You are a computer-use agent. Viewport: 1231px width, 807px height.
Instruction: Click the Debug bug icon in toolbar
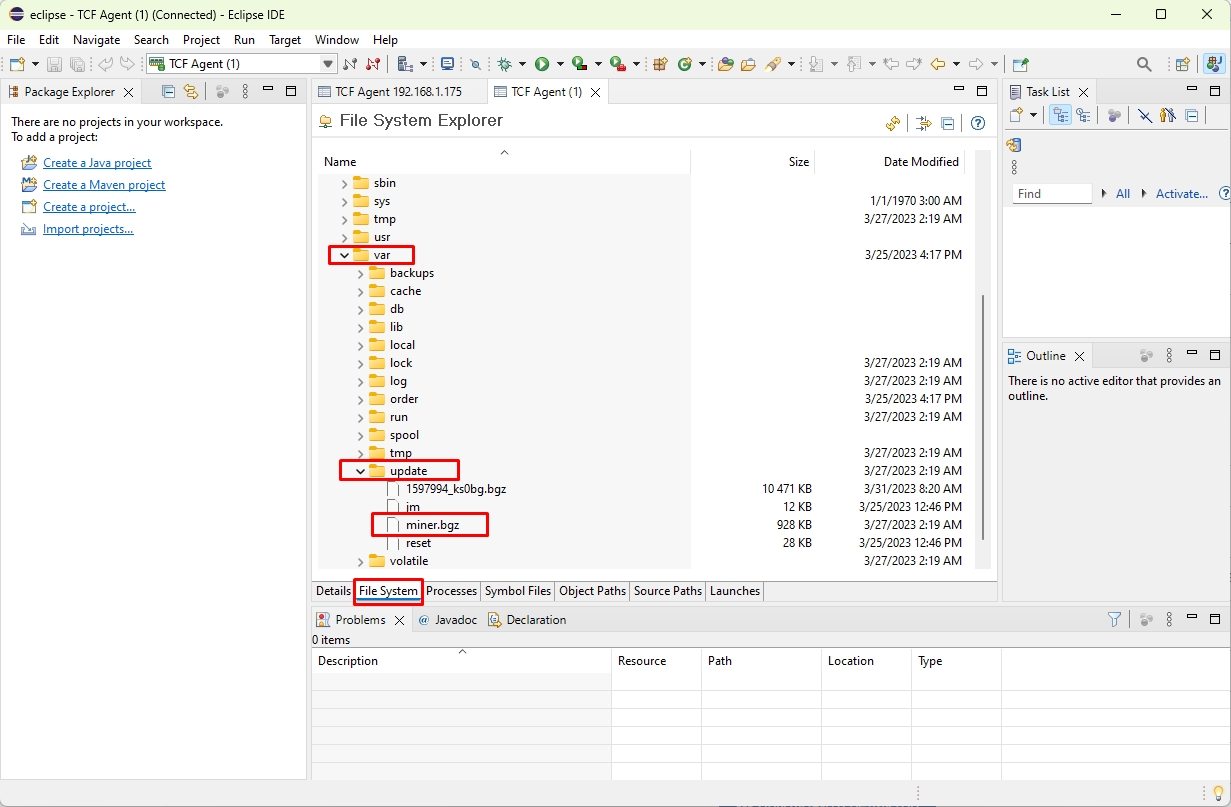505,64
